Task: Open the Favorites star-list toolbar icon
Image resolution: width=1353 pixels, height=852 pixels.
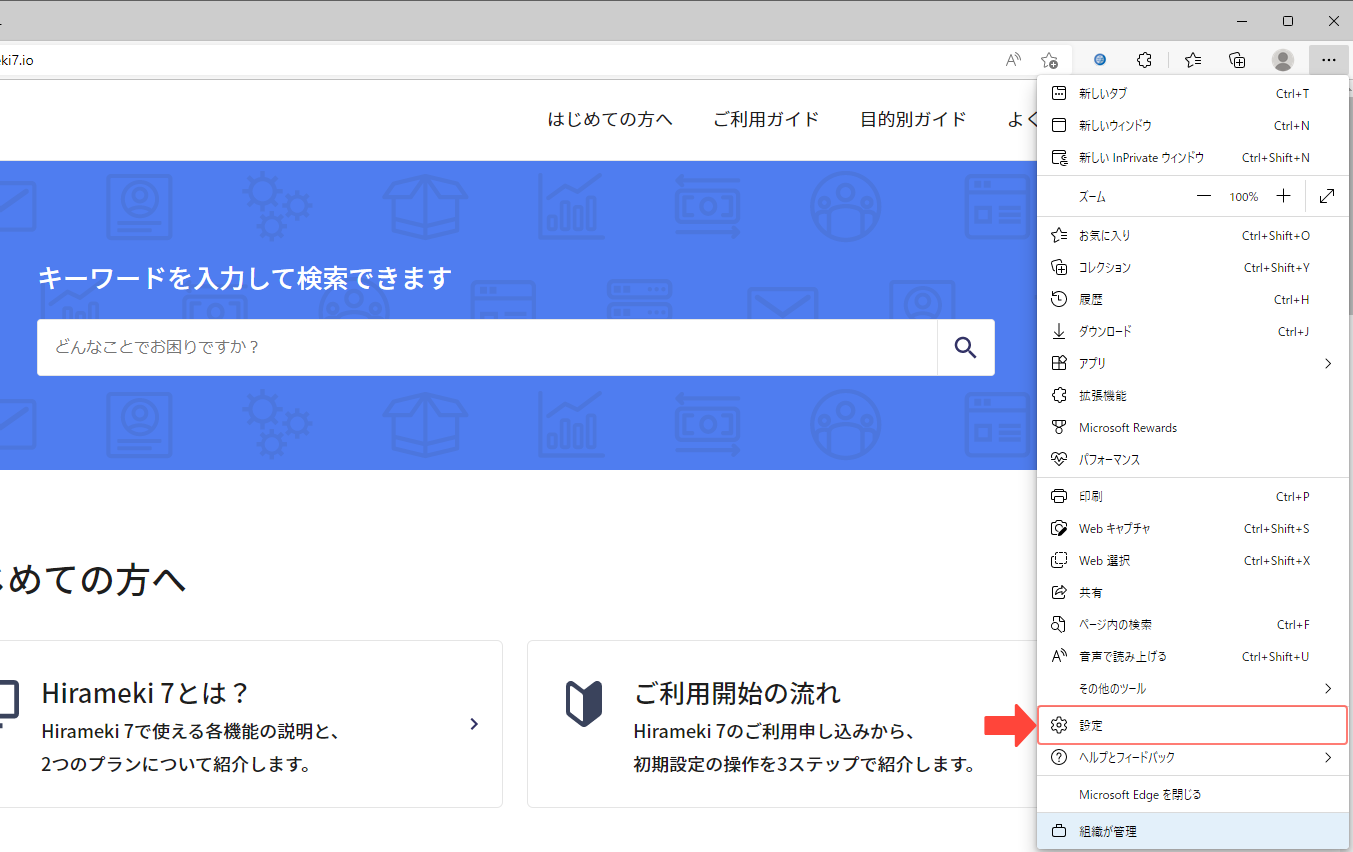Action: 1192,60
